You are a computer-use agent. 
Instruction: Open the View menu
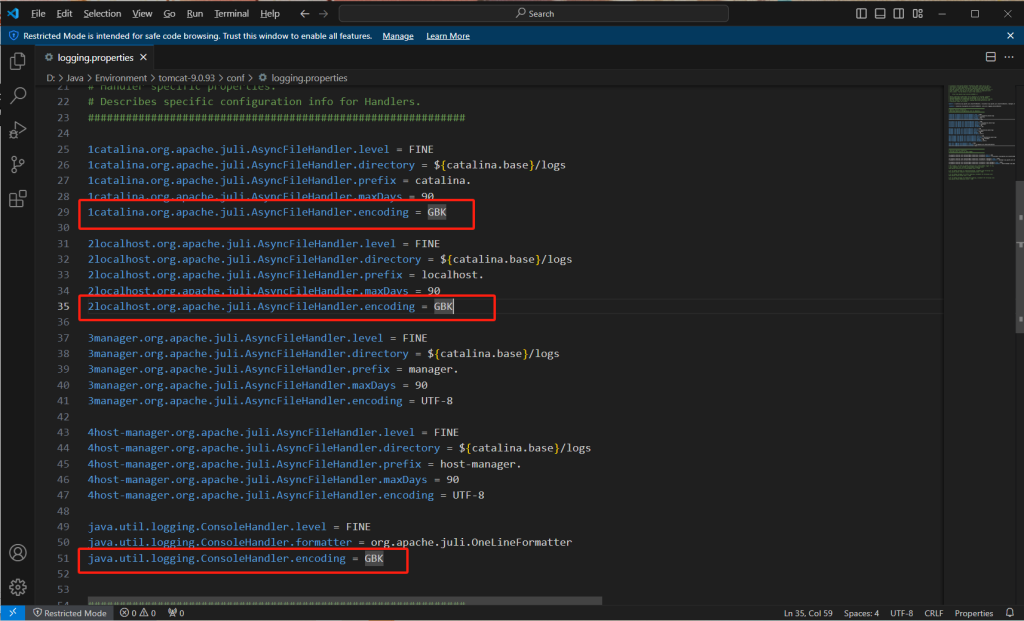tap(142, 13)
